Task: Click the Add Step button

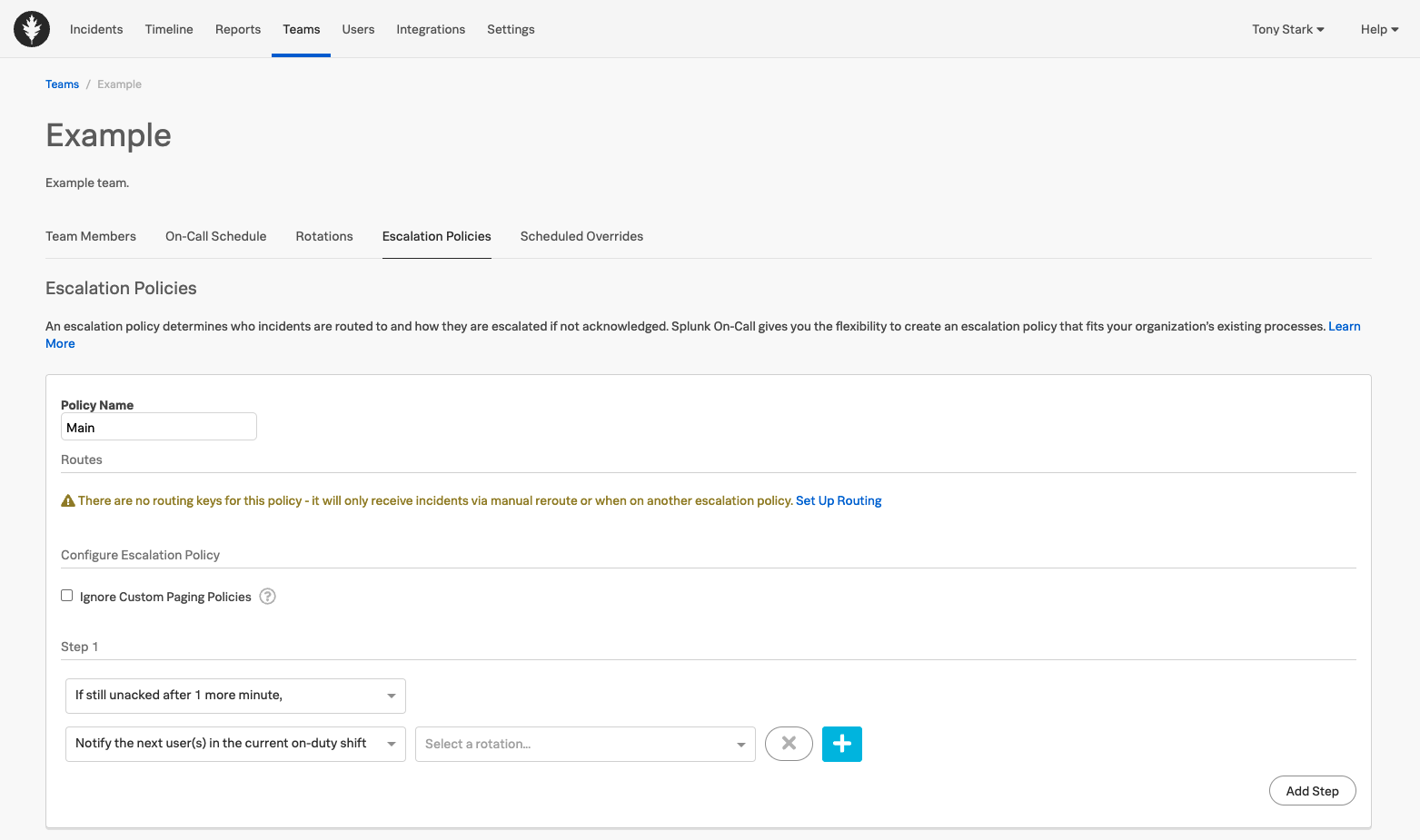Action: tap(1311, 790)
